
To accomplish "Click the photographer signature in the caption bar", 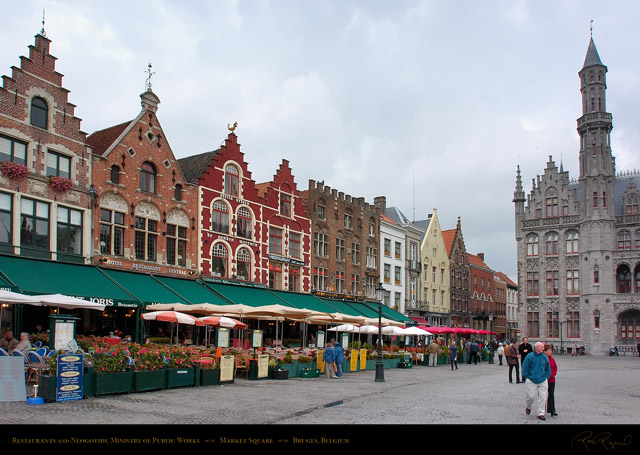I will 600,440.
